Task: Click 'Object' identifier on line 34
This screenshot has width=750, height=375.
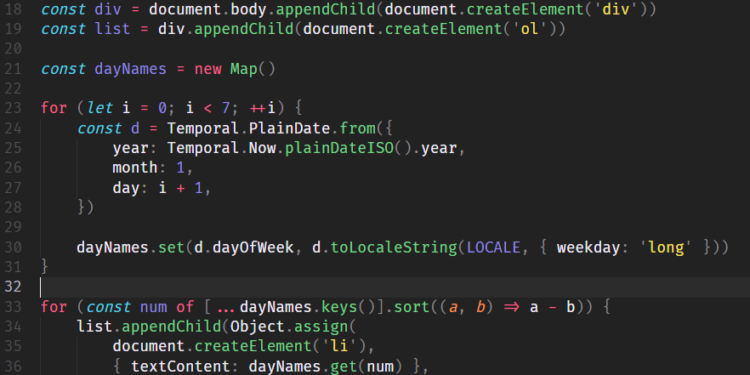Action: (257, 327)
